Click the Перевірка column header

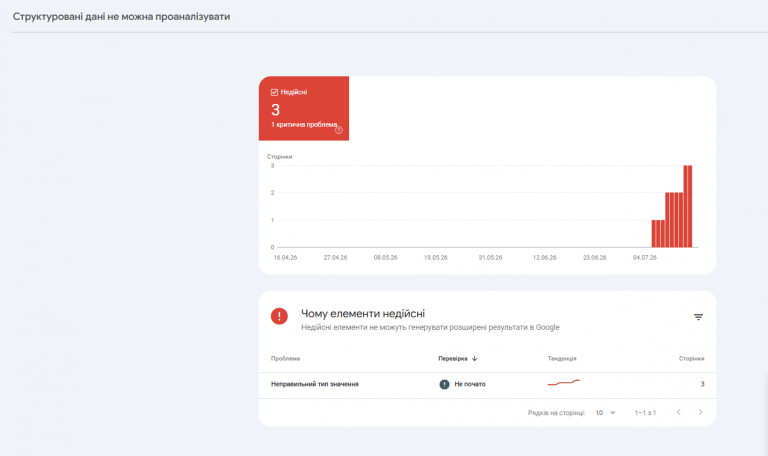point(453,359)
